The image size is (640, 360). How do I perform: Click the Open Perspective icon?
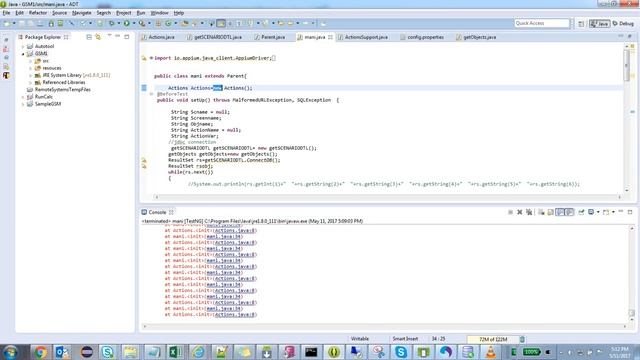[x=581, y=24]
